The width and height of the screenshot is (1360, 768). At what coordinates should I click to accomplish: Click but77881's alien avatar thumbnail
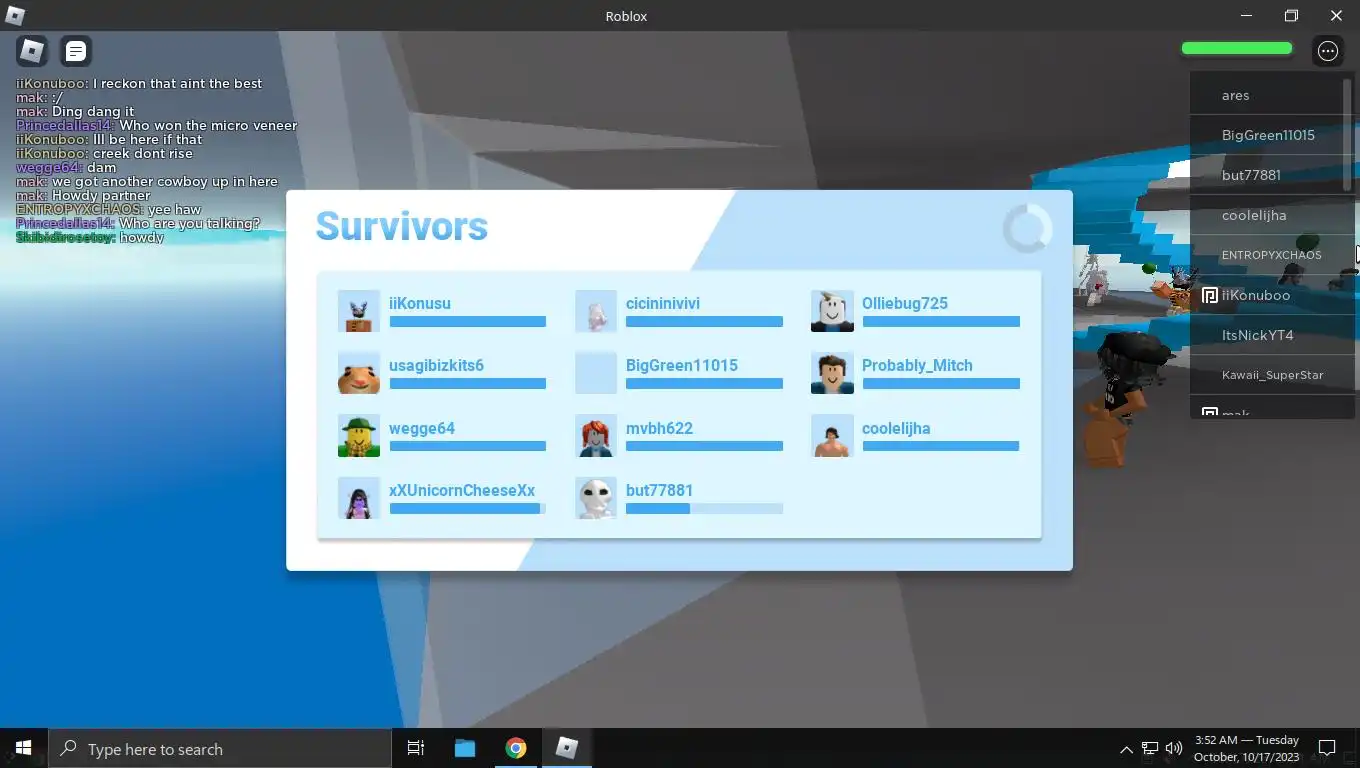tap(596, 498)
